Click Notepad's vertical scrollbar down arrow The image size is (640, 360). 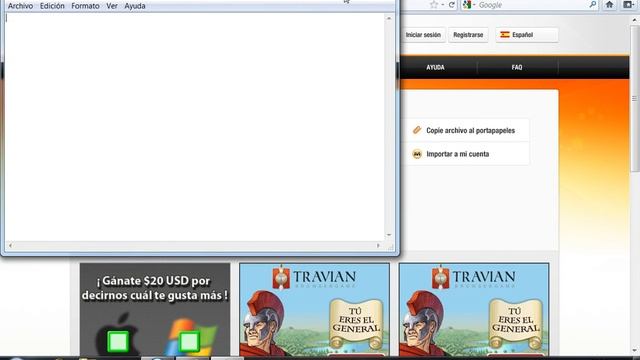[389, 235]
